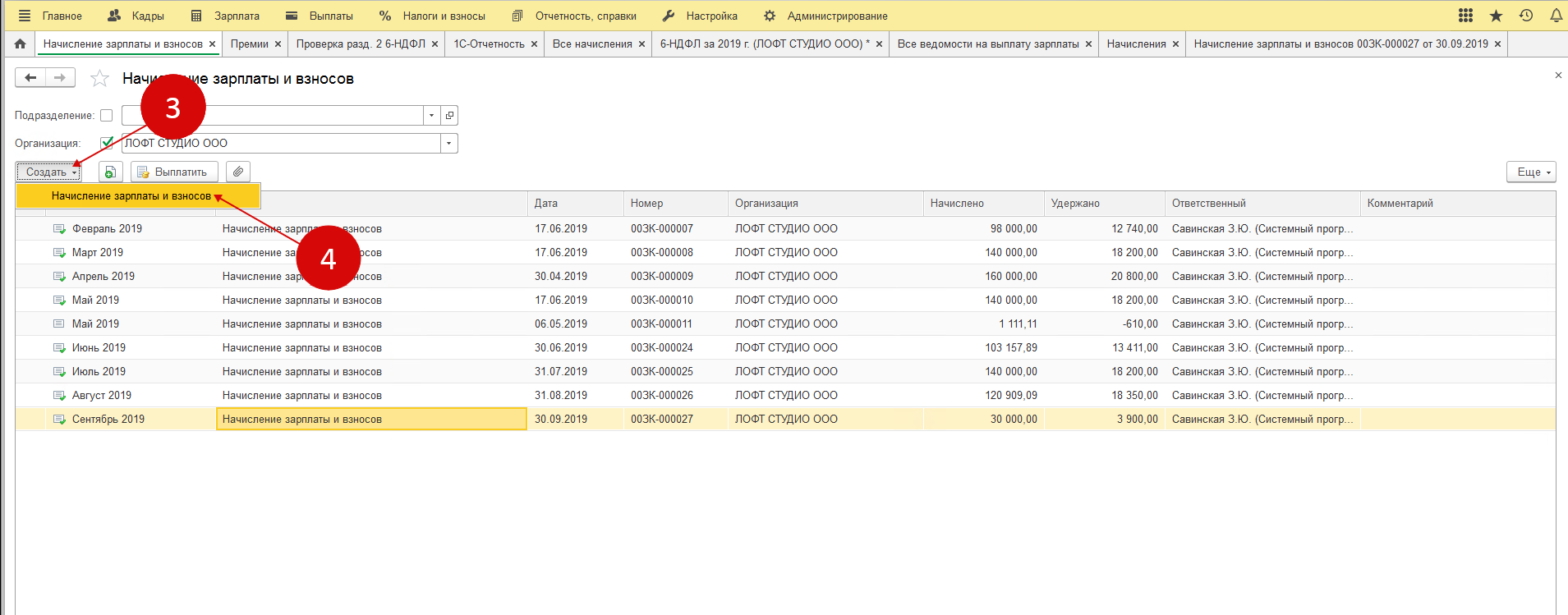Close the Начисления tab
The width and height of the screenshot is (1568, 615).
point(1175,44)
